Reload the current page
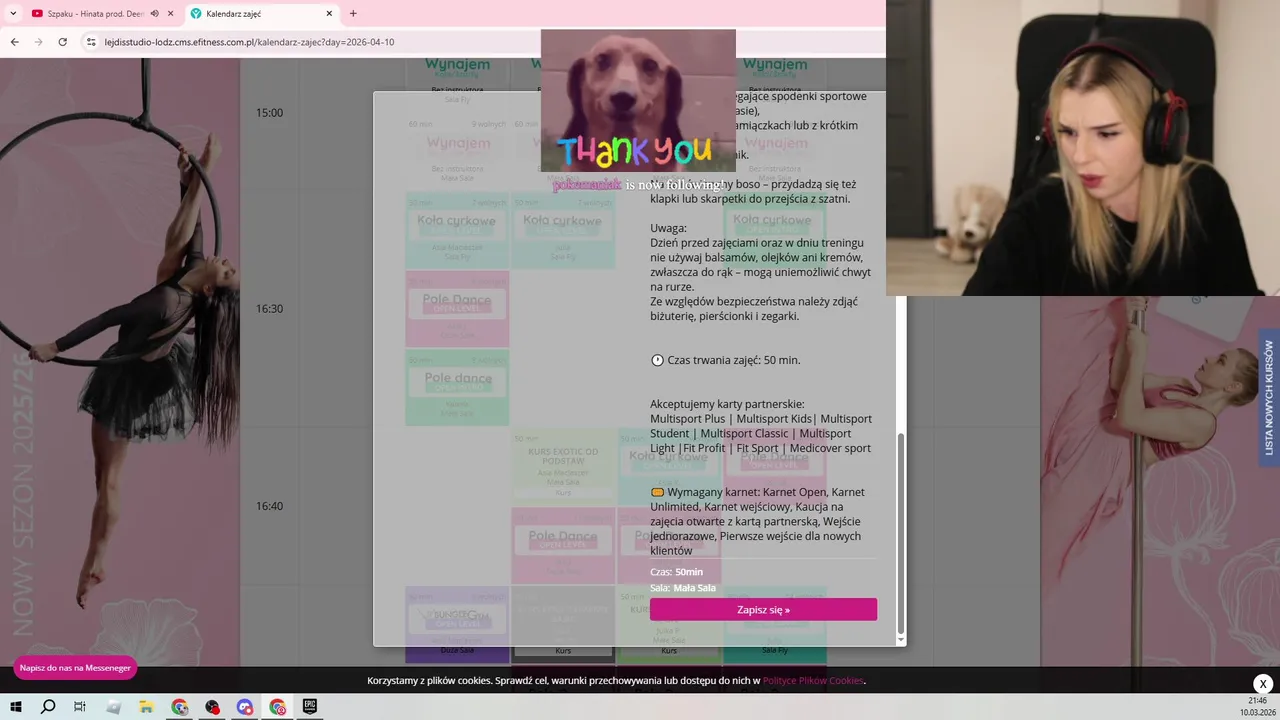Viewport: 1280px width, 720px height. click(63, 42)
